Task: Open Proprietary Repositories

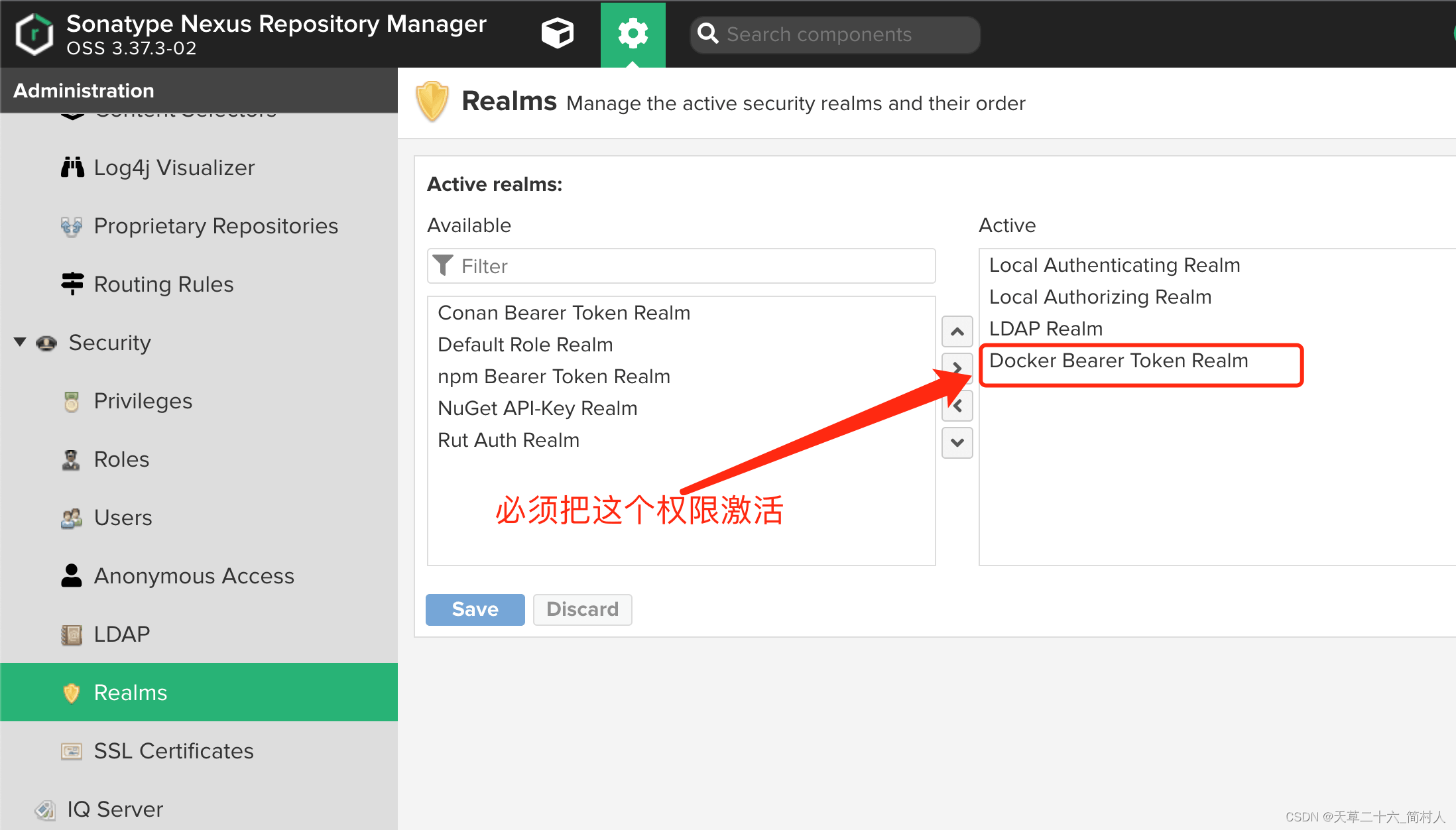Action: (216, 226)
